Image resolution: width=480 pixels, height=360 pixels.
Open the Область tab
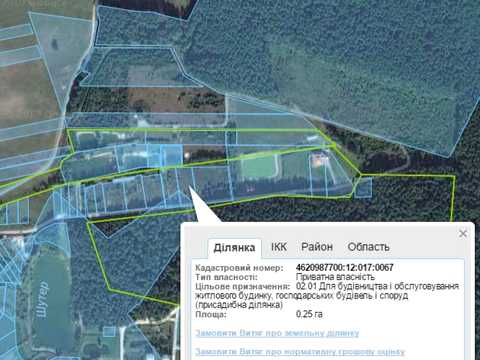click(368, 247)
